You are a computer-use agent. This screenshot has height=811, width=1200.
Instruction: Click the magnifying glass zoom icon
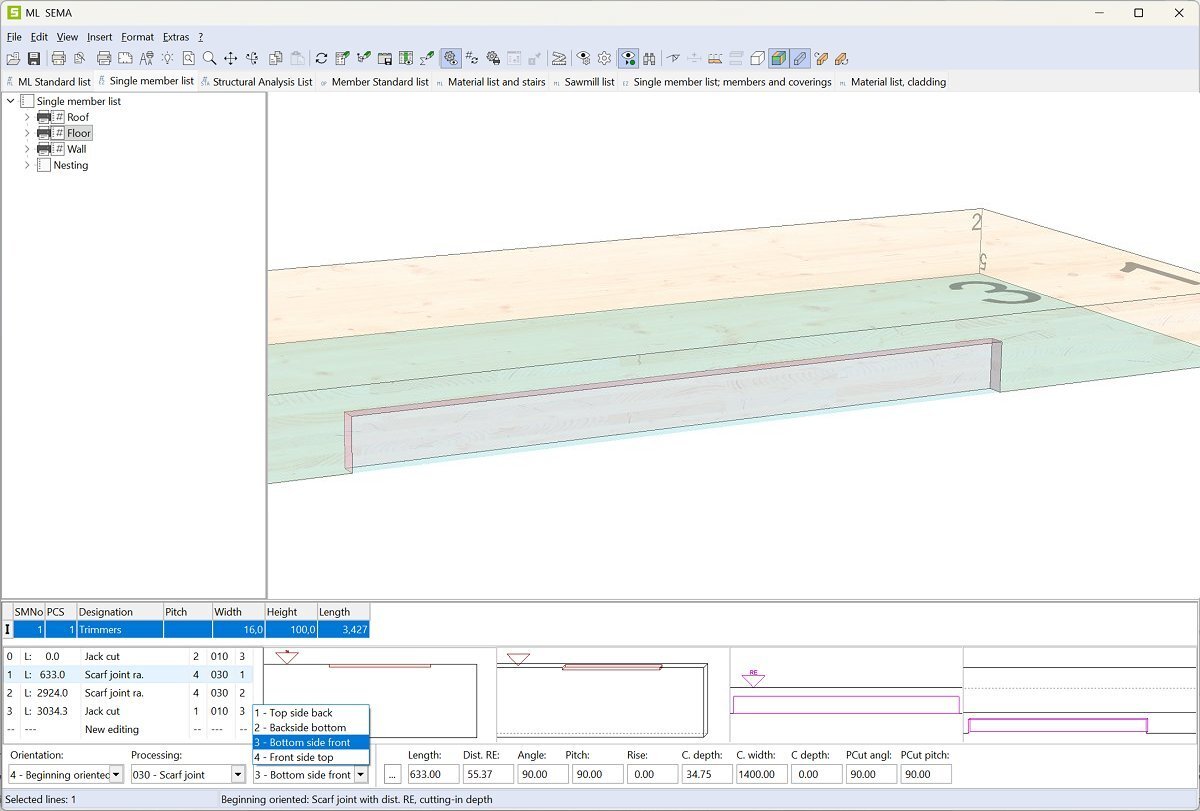click(x=209, y=58)
